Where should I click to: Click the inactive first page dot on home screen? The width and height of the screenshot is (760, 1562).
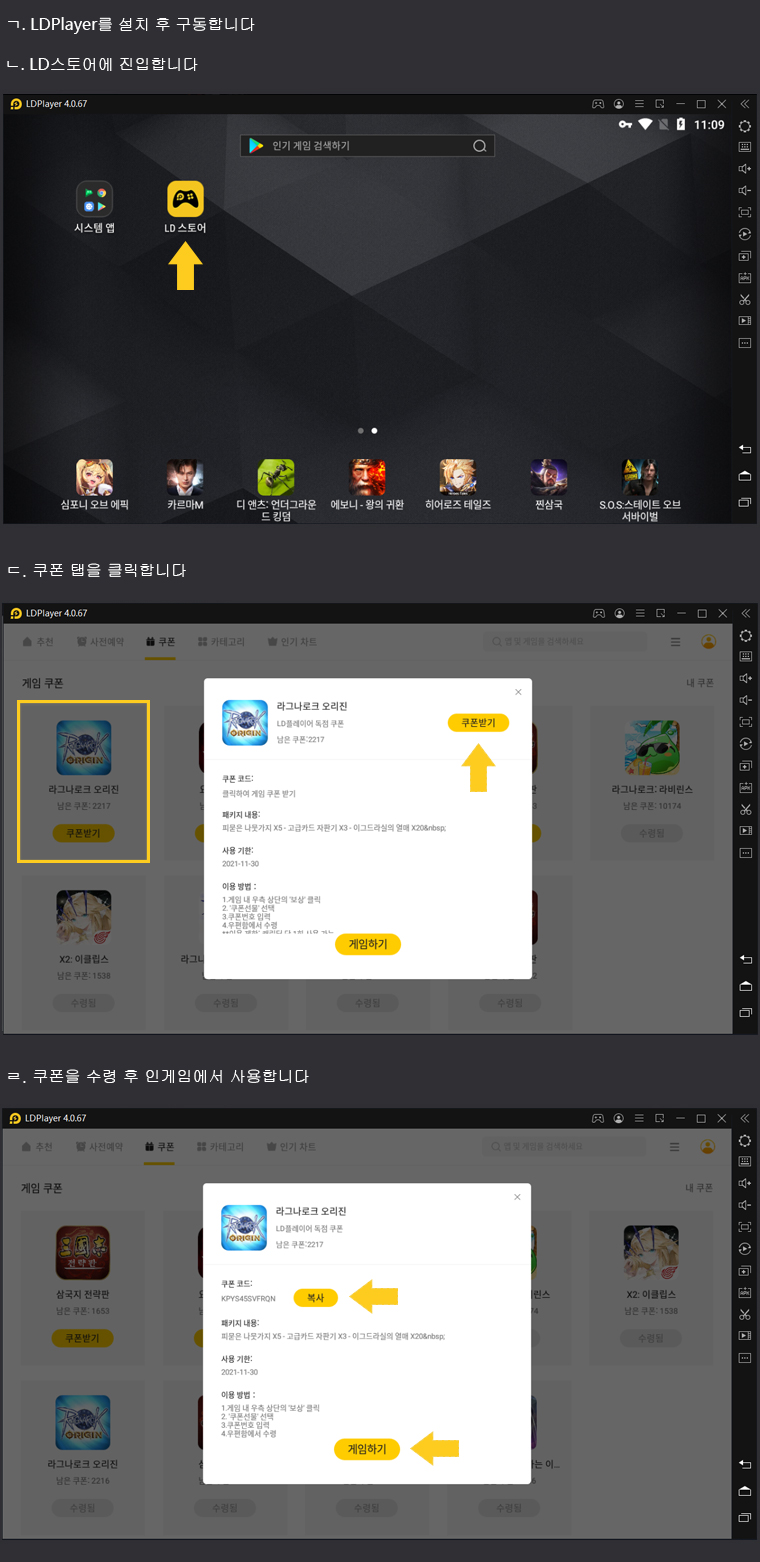pyautogui.click(x=361, y=431)
